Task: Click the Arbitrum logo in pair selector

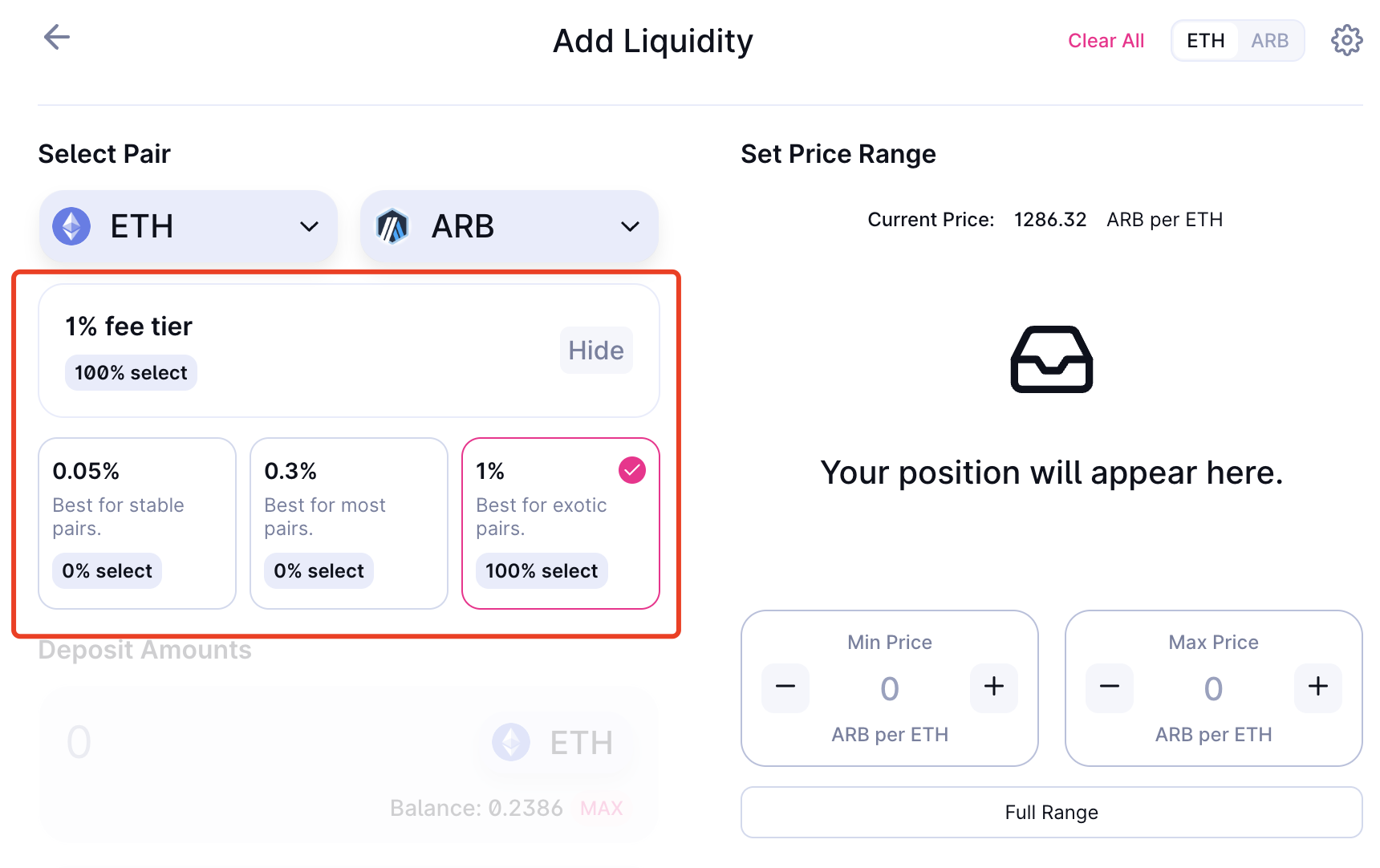Action: [x=392, y=226]
